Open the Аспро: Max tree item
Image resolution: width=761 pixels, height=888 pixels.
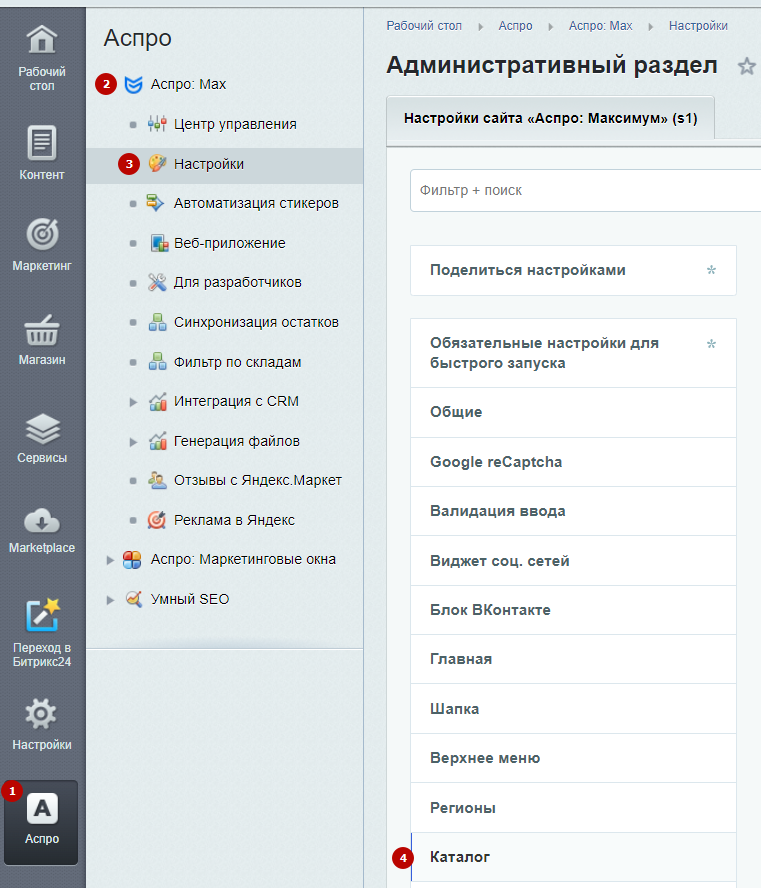[x=188, y=84]
